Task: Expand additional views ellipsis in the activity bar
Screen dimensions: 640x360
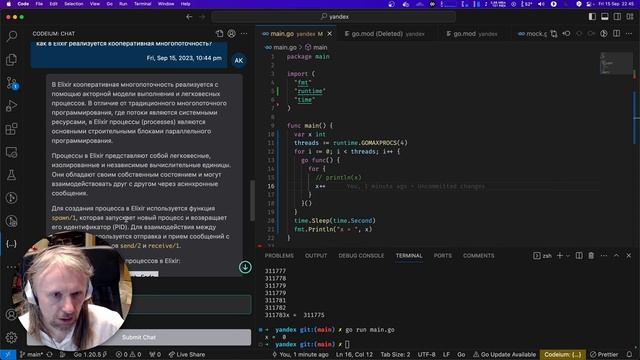Action: click(11, 267)
